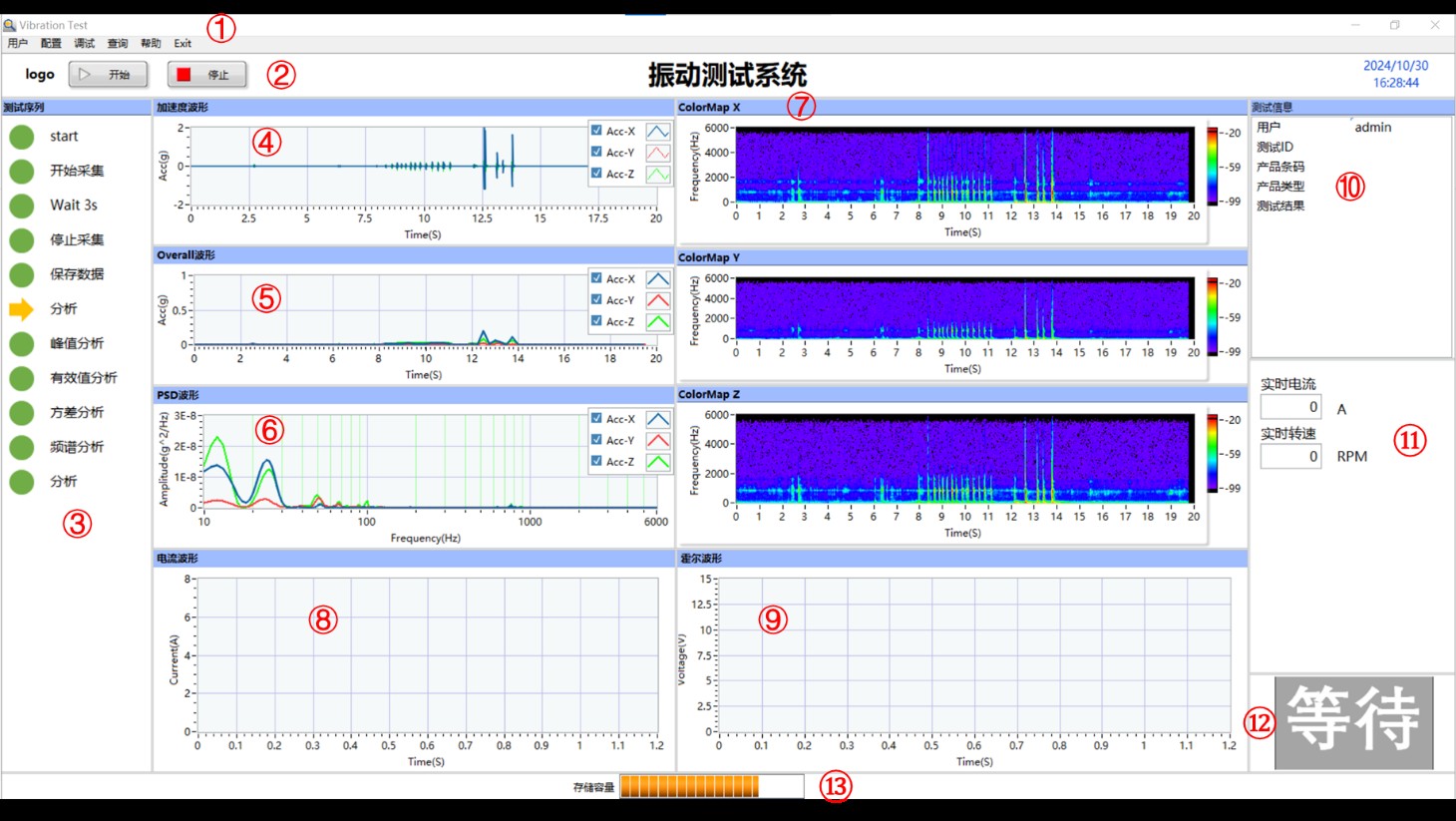Click yellow arrow current-step indicator
1456x821 pixels.
[x=21, y=309]
